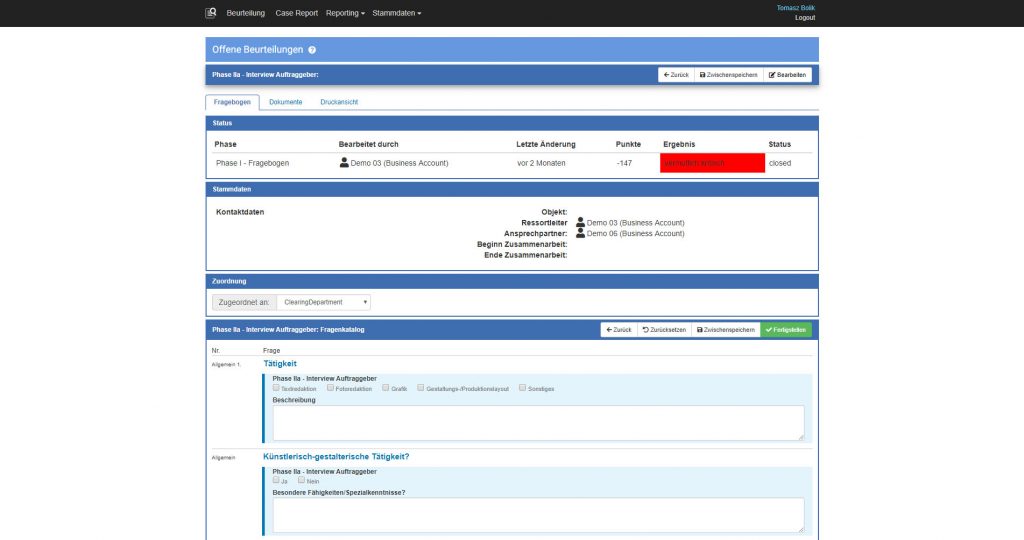1024x540 pixels.
Task: Click the red Ergebnis result cell
Action: (712, 163)
